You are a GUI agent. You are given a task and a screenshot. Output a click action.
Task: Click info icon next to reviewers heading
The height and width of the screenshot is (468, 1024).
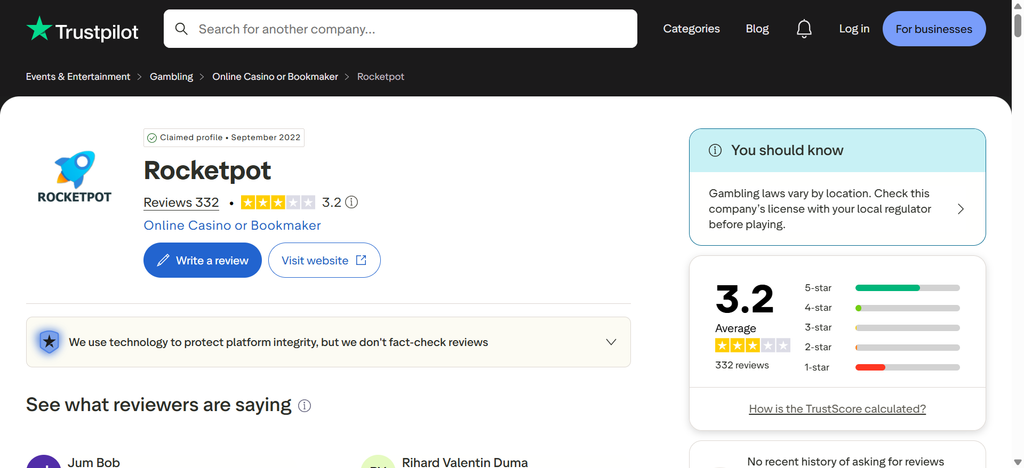pos(304,406)
